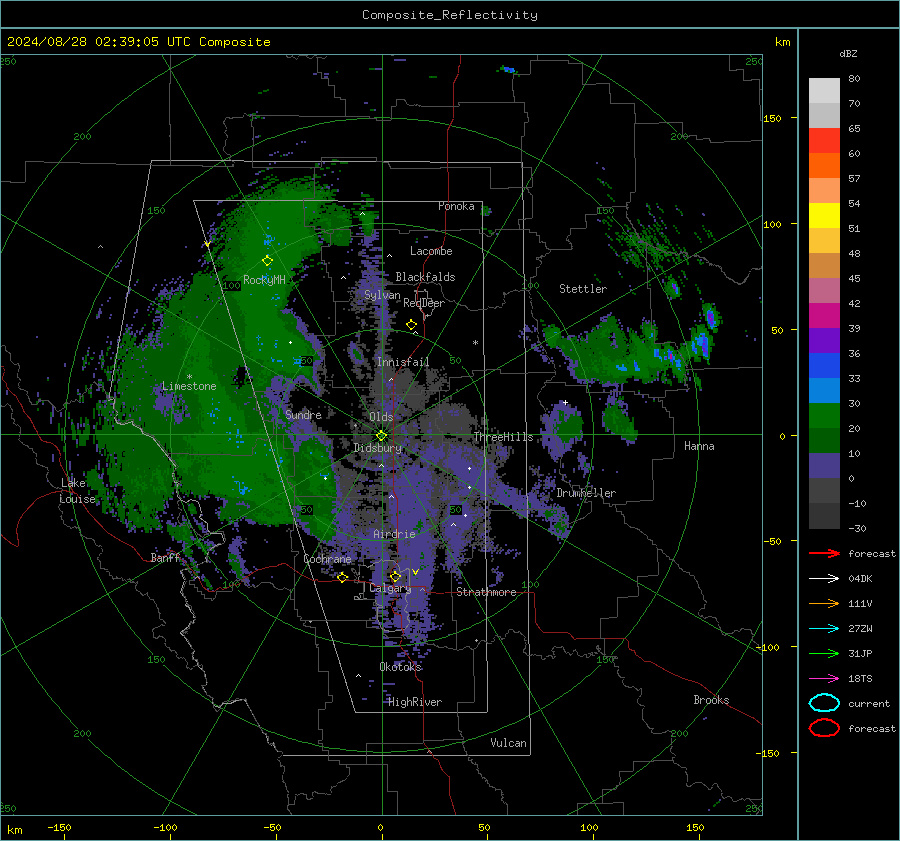
Task: Click the green 31JP arrow in legend
Action: (824, 653)
